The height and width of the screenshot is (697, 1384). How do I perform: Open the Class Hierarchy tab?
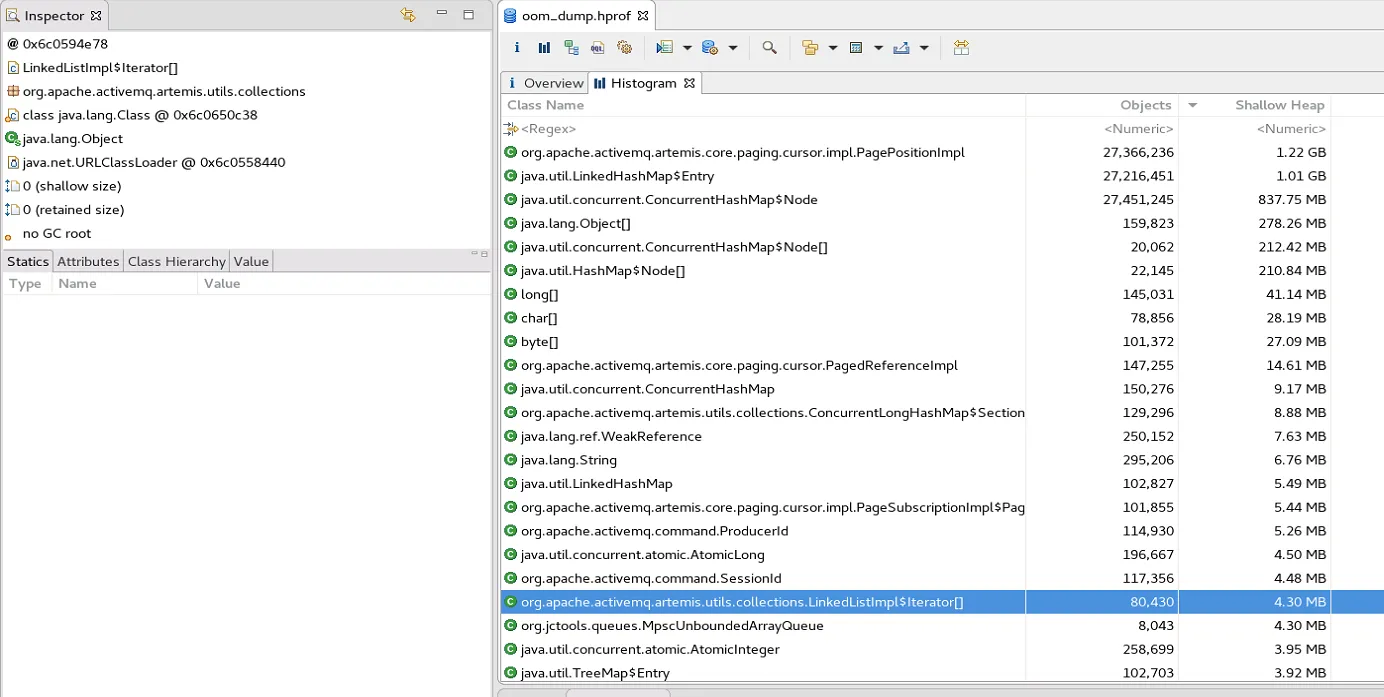pyautogui.click(x=177, y=261)
